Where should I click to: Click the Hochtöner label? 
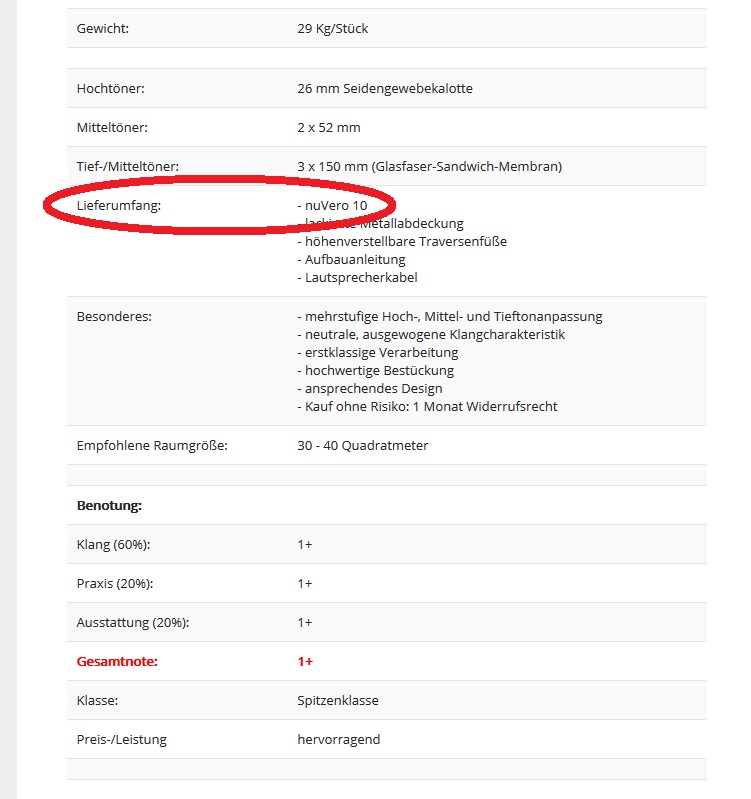tap(110, 88)
